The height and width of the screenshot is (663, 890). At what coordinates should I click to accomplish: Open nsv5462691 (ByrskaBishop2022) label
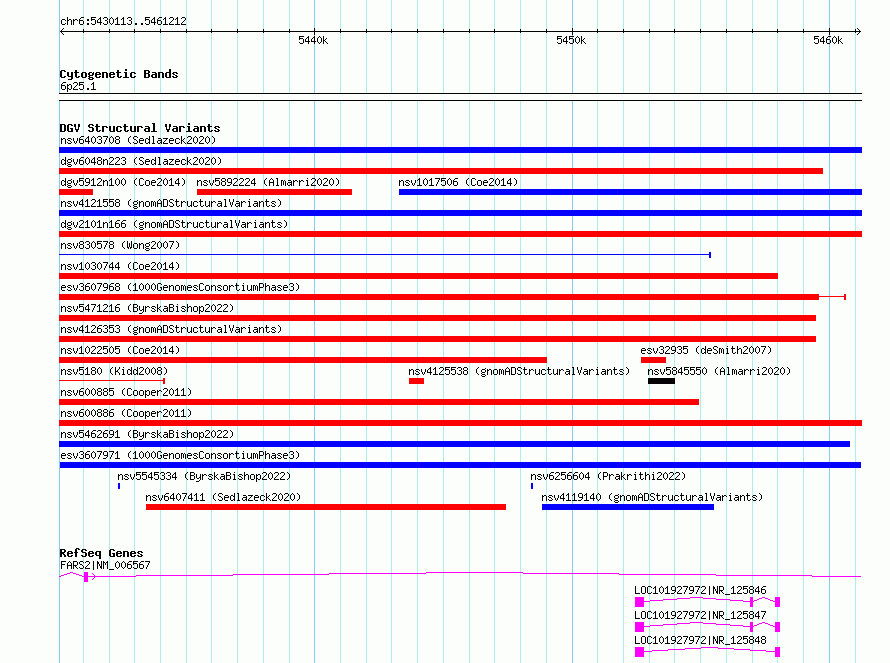click(147, 434)
